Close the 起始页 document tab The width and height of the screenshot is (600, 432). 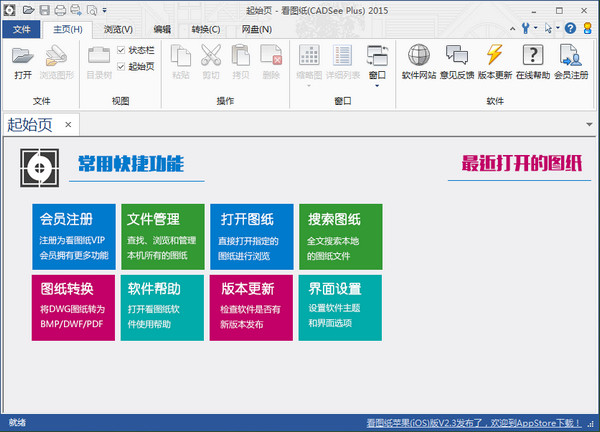click(x=68, y=125)
